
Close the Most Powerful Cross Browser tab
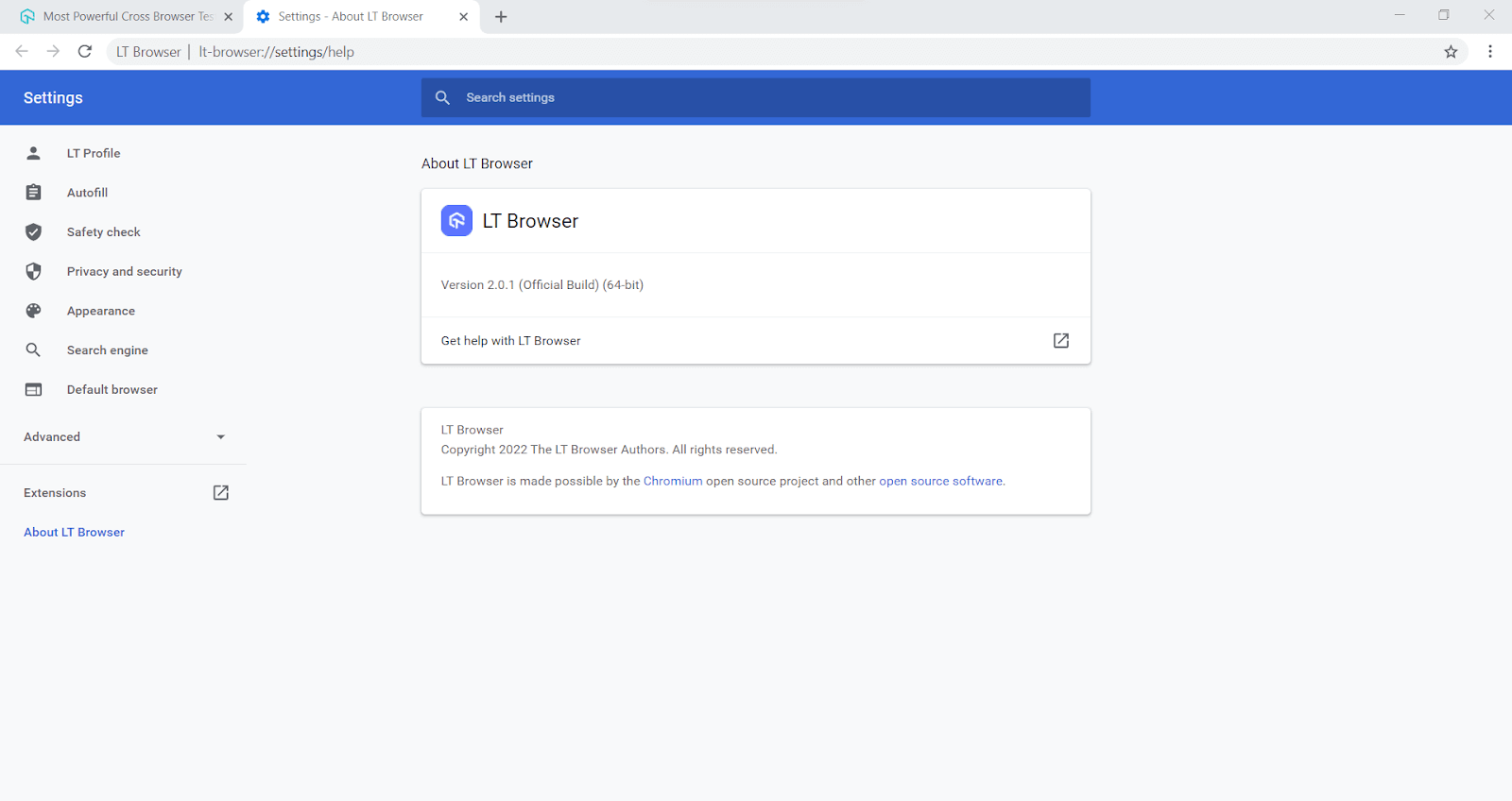tap(228, 17)
